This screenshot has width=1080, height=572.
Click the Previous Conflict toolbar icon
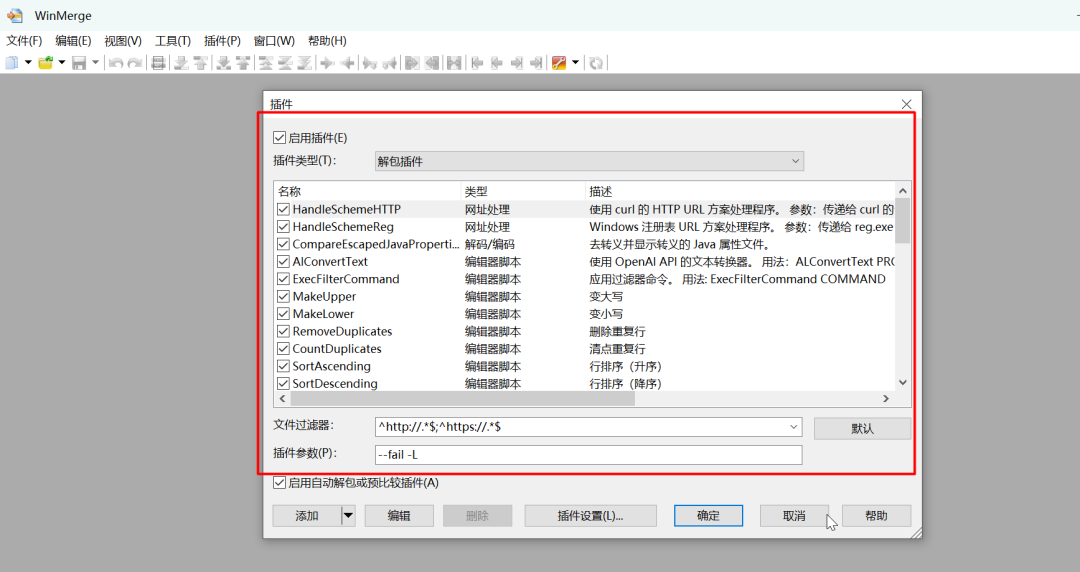tap(243, 63)
